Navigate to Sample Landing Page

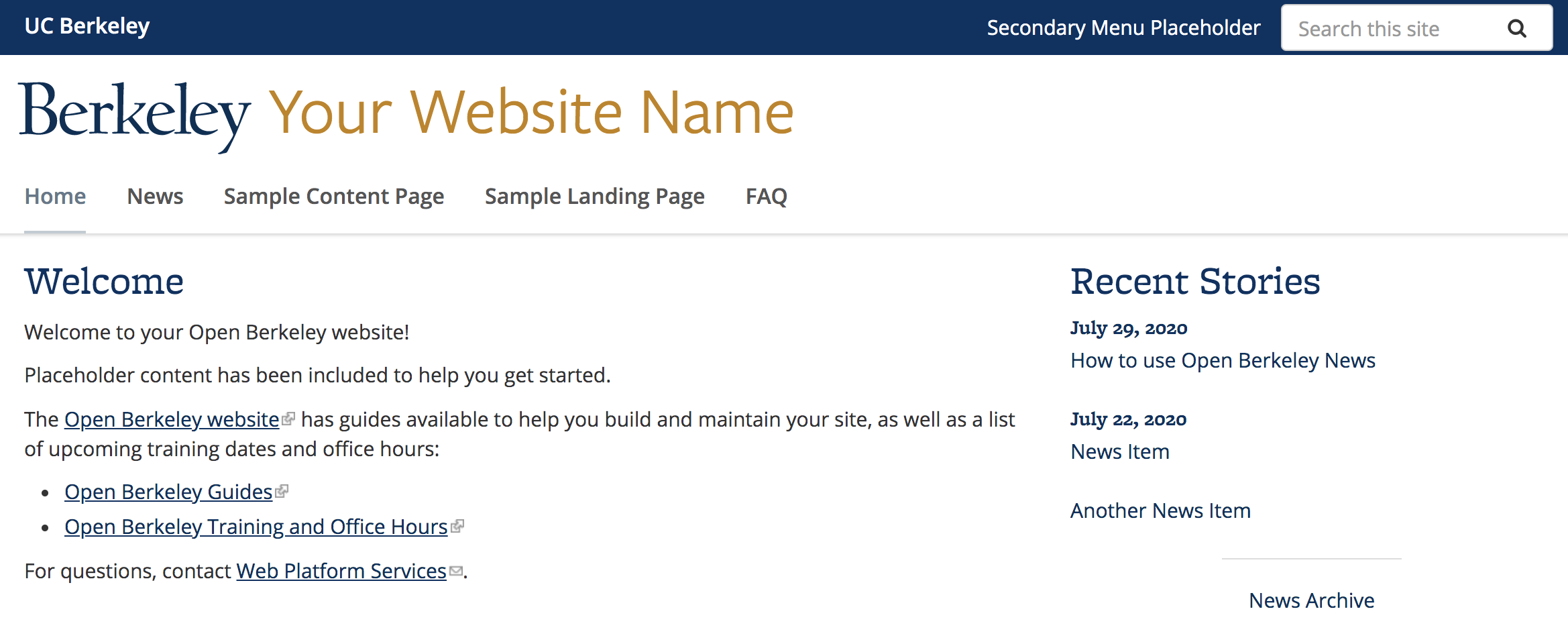(x=595, y=197)
